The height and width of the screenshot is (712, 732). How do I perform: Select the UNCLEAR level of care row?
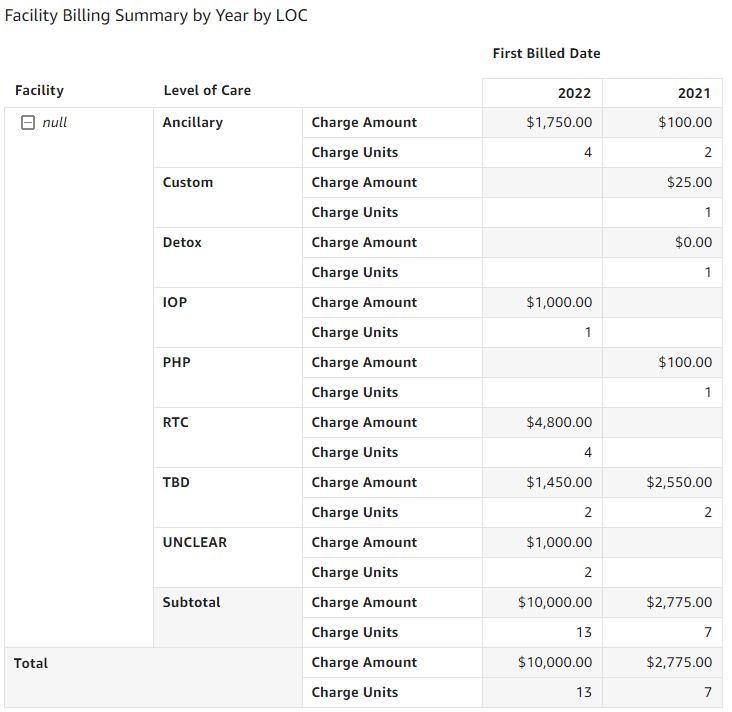[x=195, y=543]
